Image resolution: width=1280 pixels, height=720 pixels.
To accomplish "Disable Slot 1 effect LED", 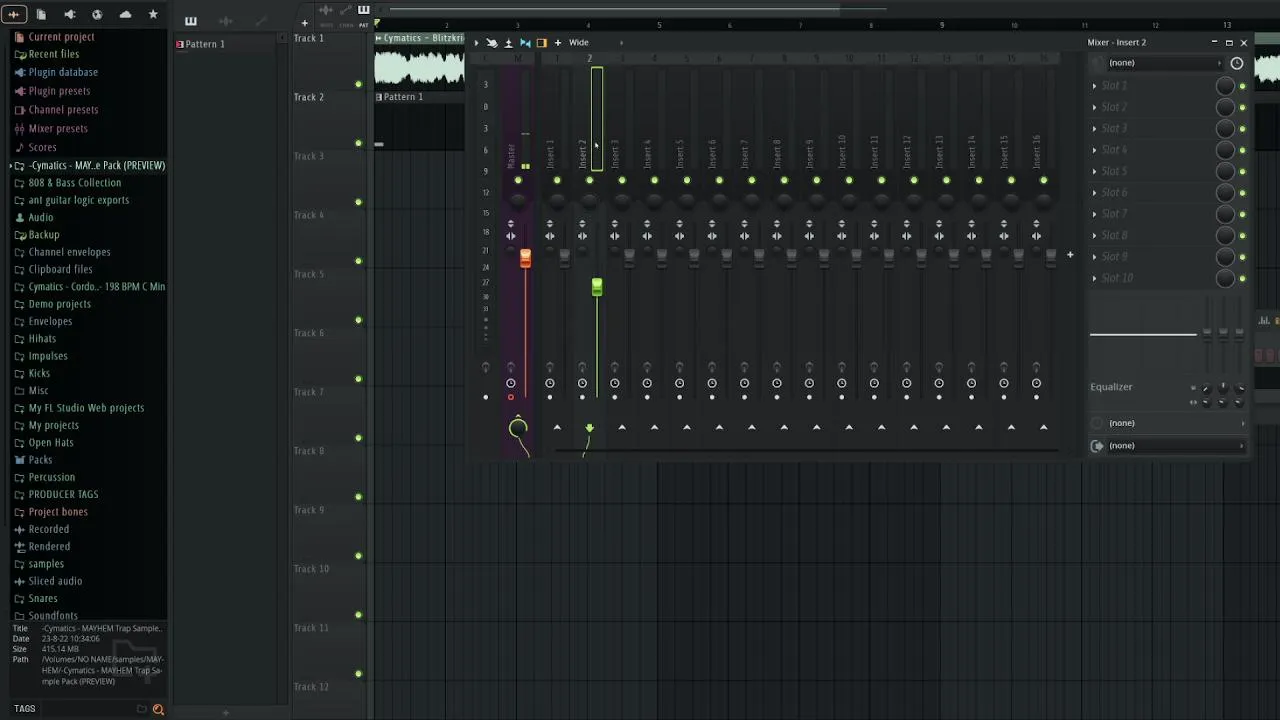I will click(1243, 86).
